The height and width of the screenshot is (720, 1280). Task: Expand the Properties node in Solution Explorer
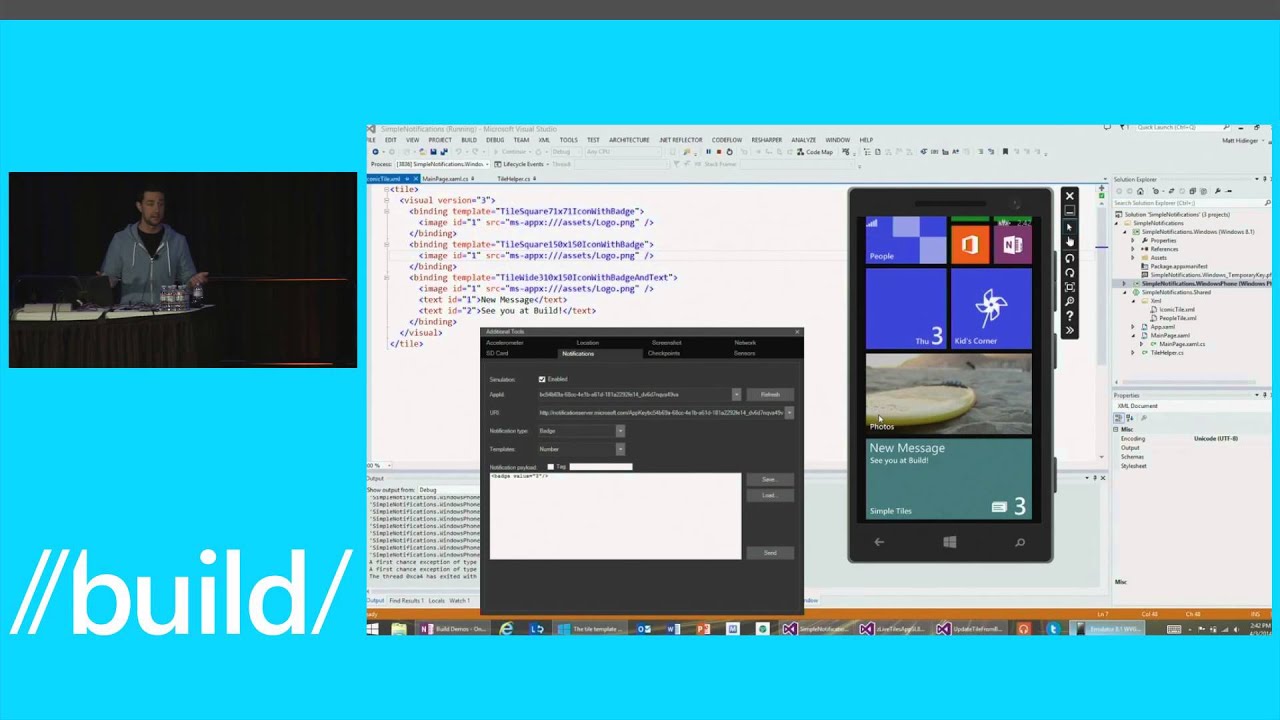tap(1133, 240)
